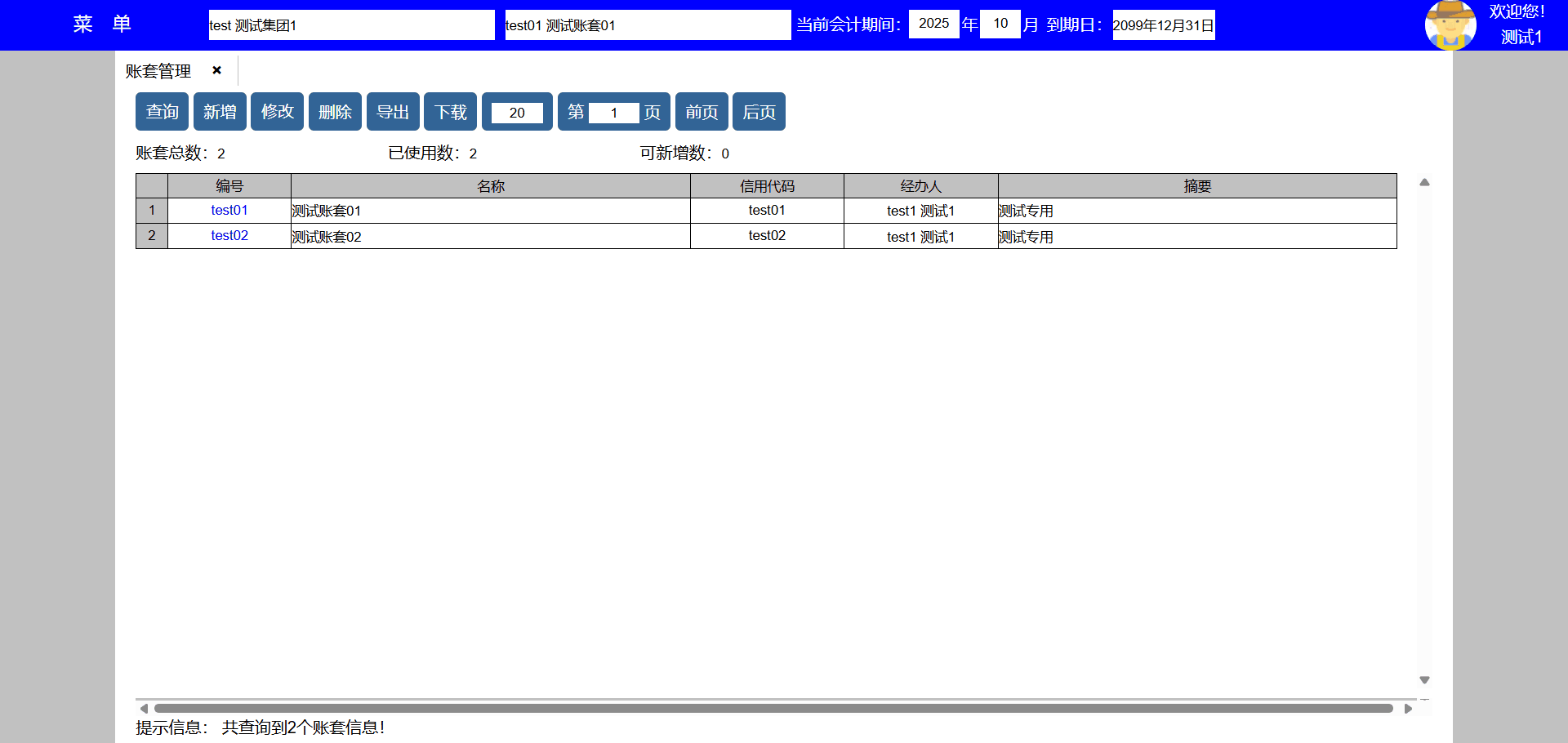
Task: Click the scroll down arrow
Action: click(x=1424, y=680)
